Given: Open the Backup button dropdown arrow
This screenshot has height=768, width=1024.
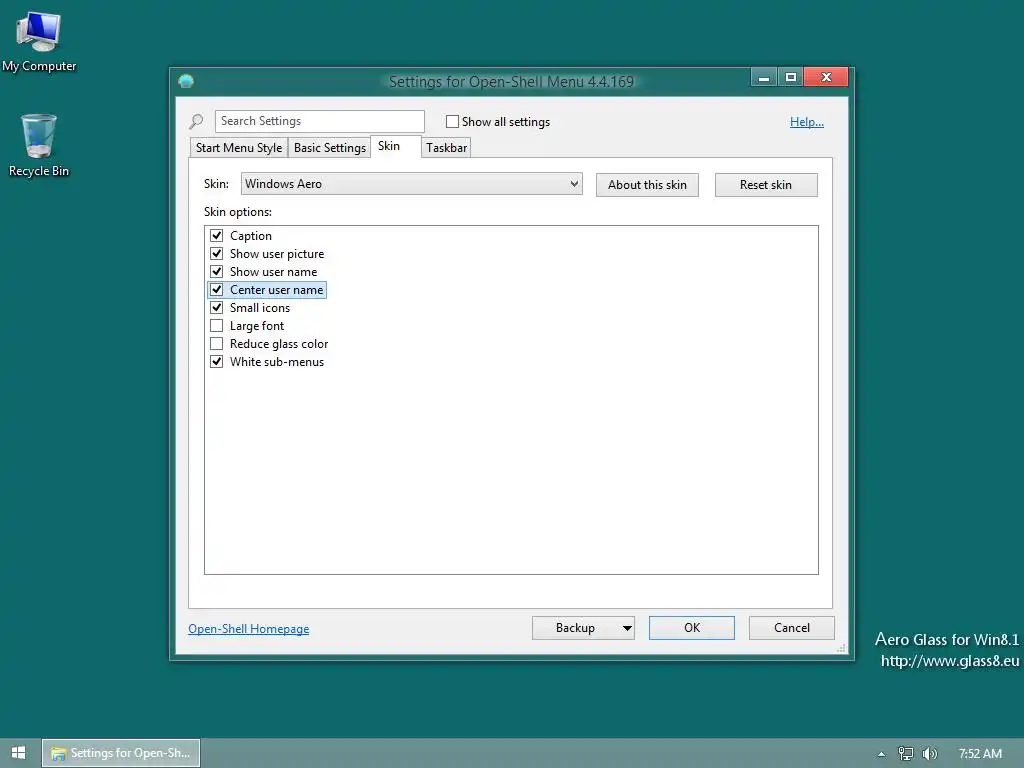Looking at the screenshot, I should click(x=627, y=628).
